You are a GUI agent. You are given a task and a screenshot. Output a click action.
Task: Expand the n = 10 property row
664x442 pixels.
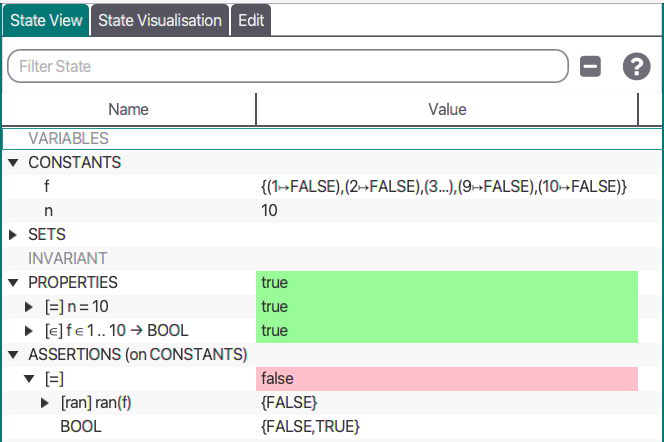[30, 306]
